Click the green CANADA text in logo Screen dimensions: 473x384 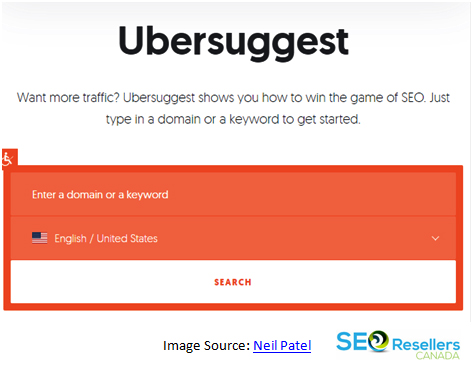click(x=437, y=356)
